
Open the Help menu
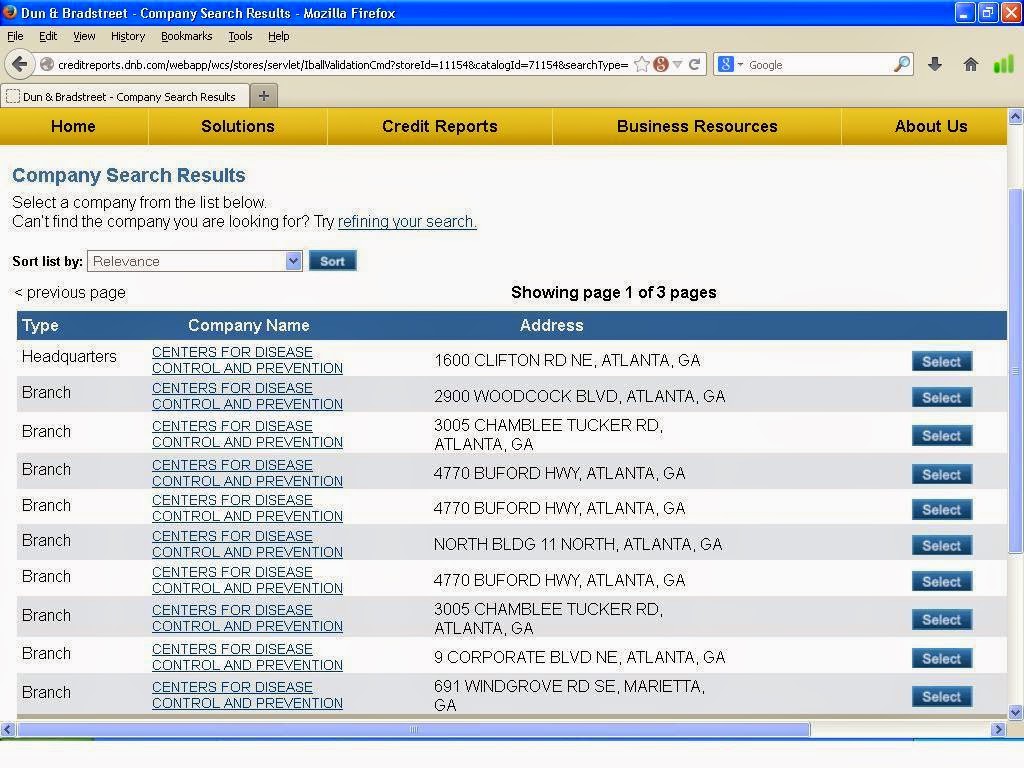pyautogui.click(x=279, y=36)
